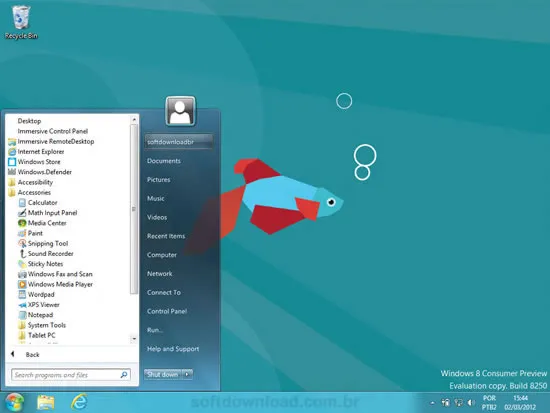The width and height of the screenshot is (550, 413).
Task: Expand the Accessibility folder
Action: [x=31, y=182]
